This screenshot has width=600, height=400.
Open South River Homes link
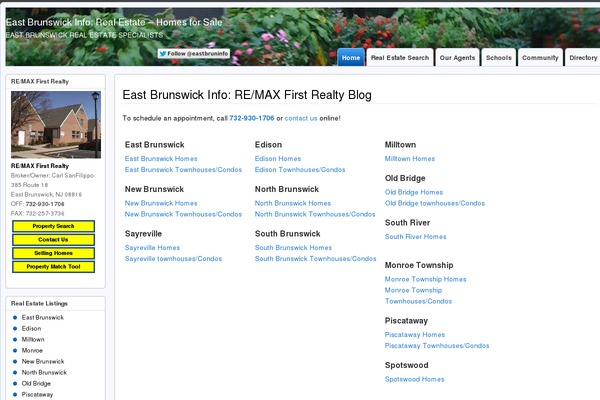(416, 237)
